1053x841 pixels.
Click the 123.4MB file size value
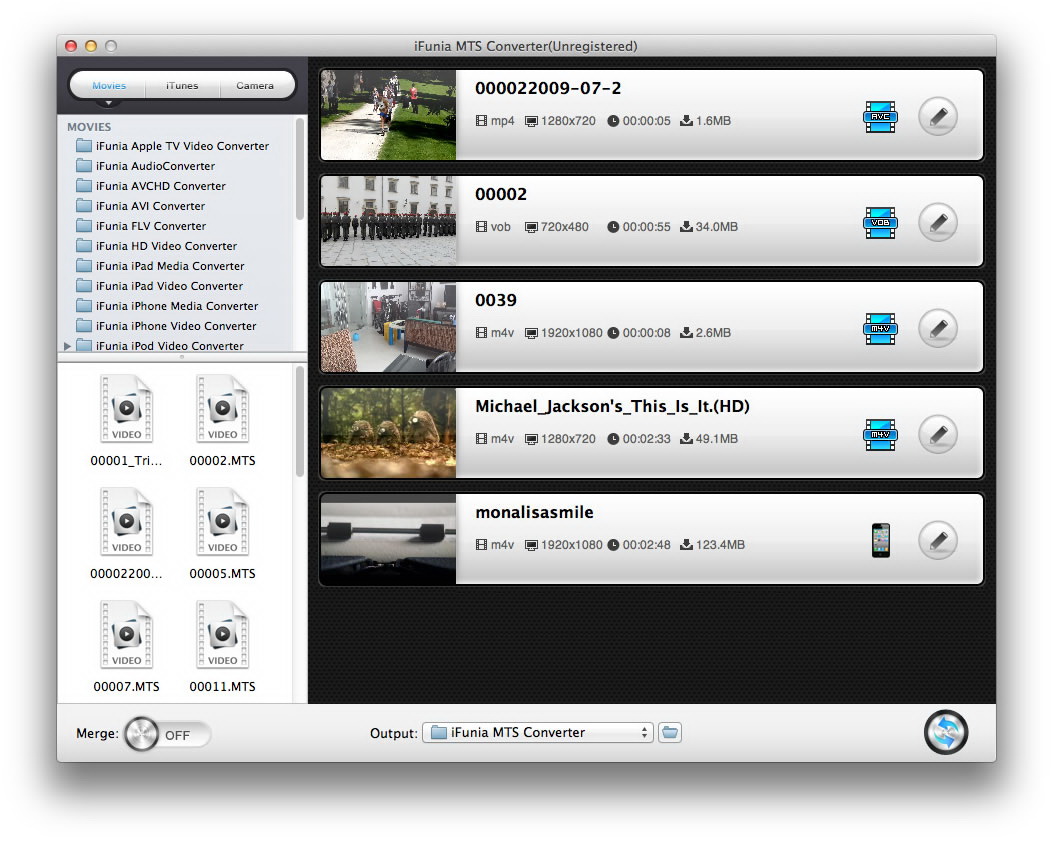point(720,545)
